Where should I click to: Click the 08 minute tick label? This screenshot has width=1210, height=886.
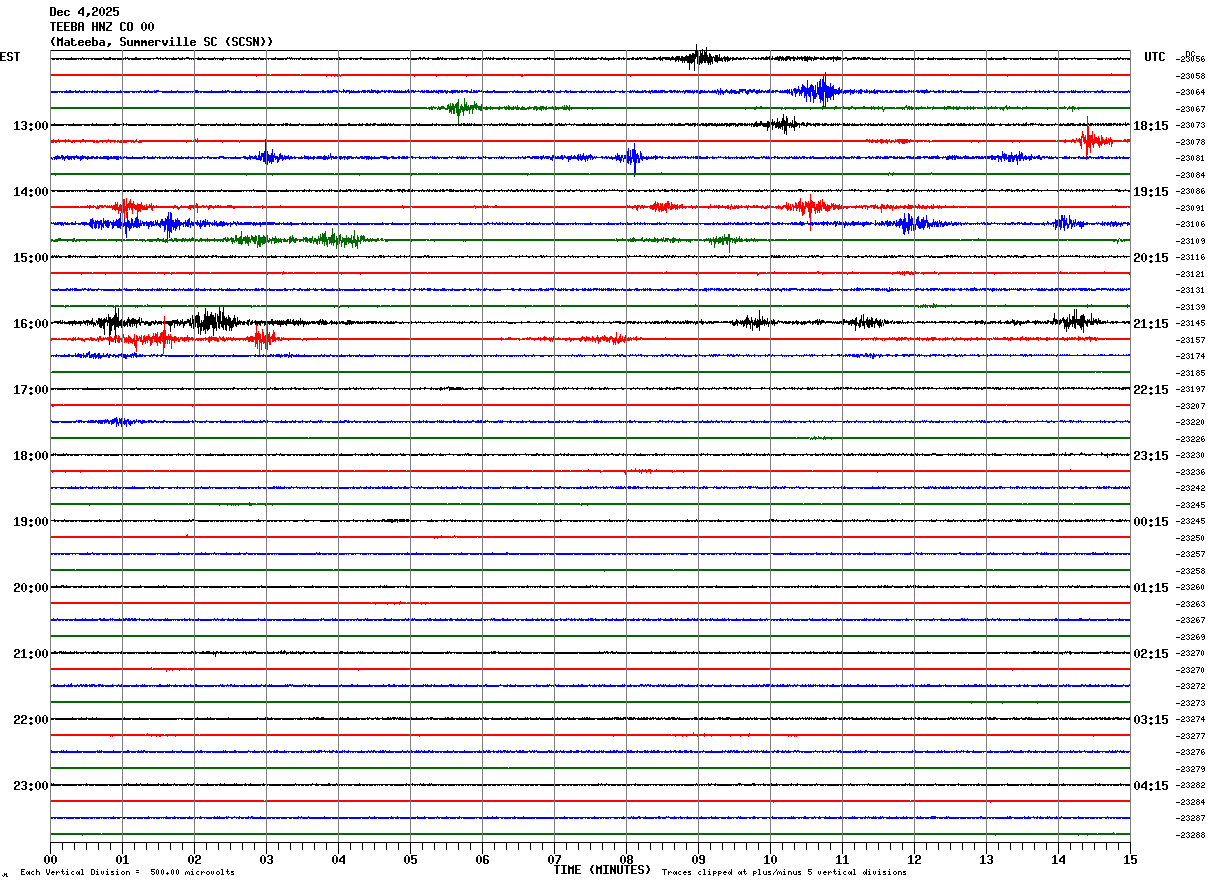click(x=626, y=860)
